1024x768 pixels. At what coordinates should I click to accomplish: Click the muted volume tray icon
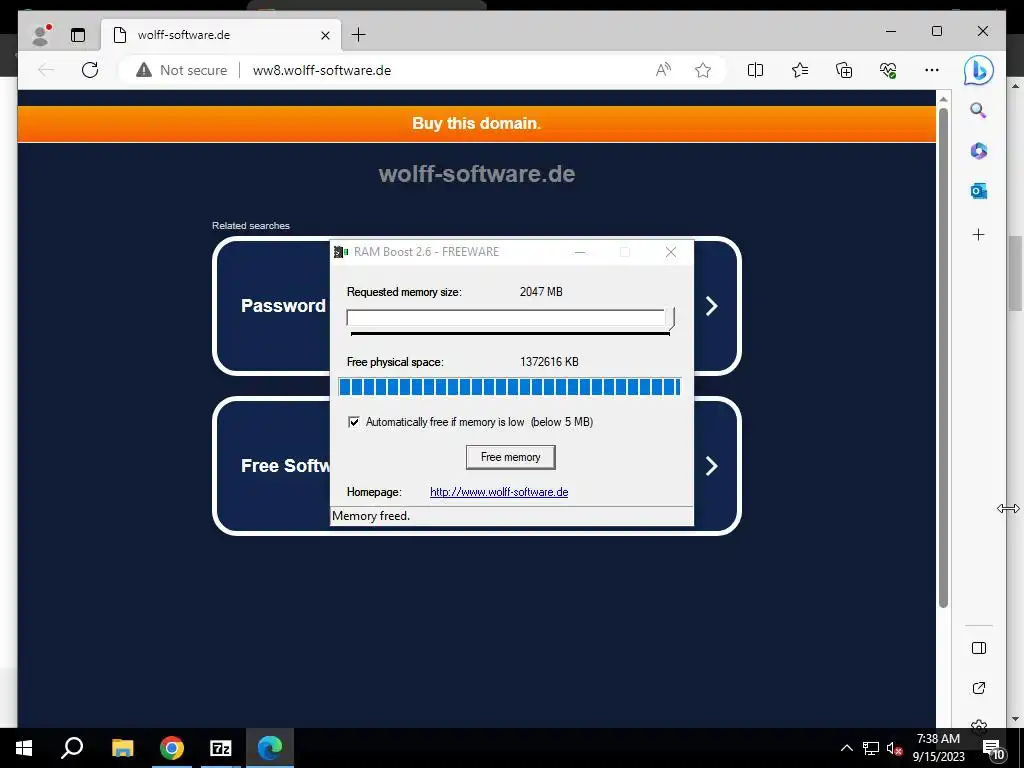pos(894,748)
